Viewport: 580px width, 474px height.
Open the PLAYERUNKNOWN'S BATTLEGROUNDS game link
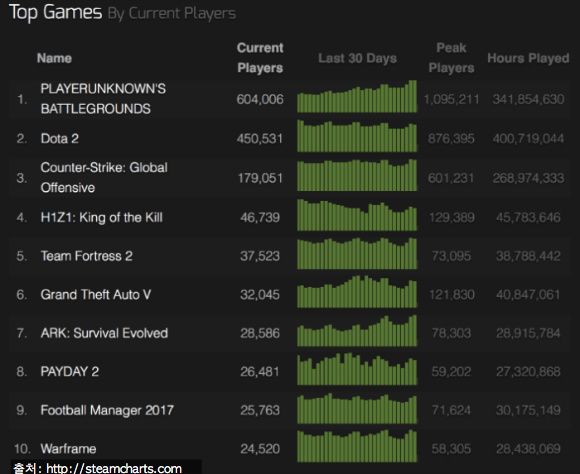click(103, 99)
